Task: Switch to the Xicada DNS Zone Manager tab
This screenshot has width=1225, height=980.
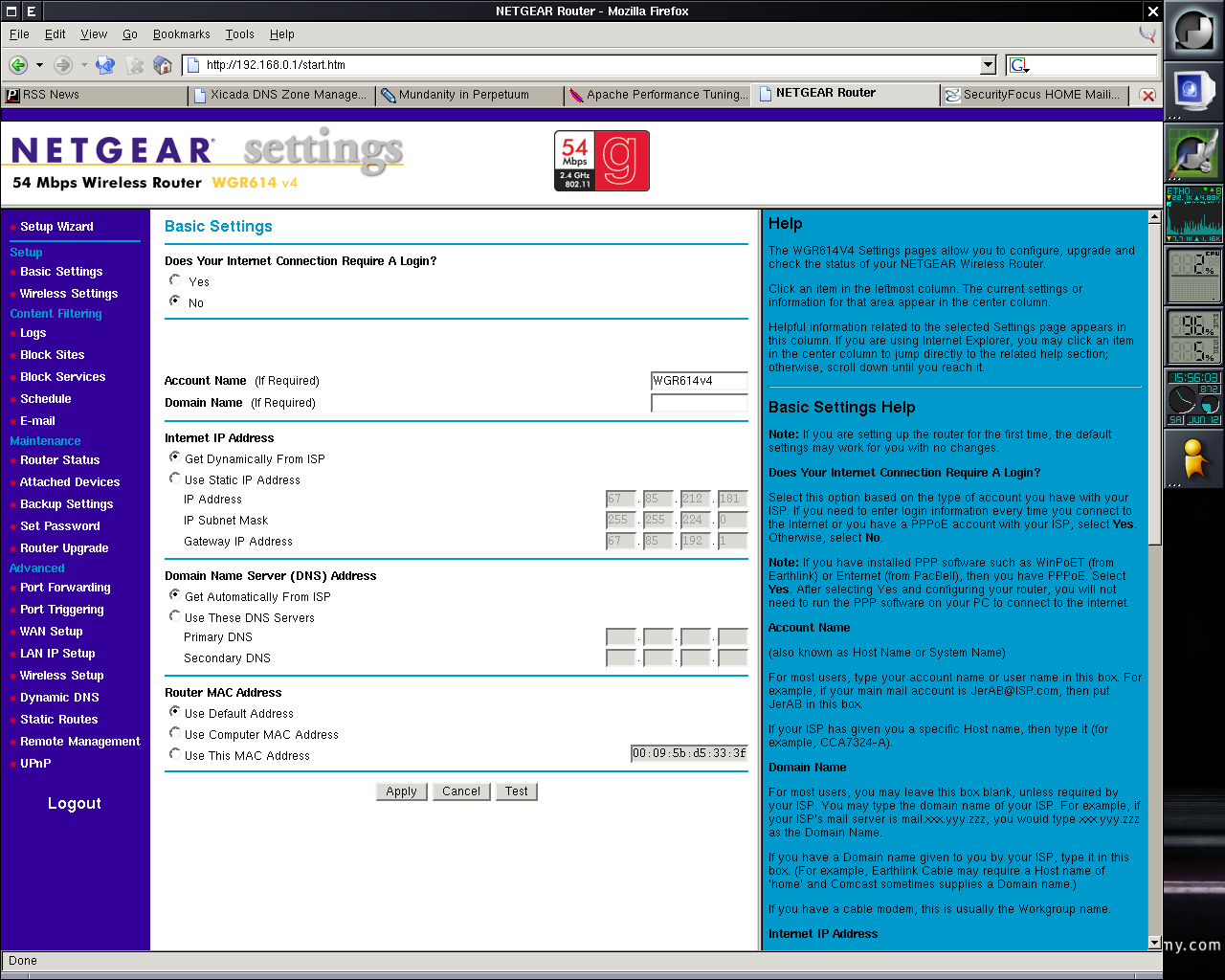Action: (x=281, y=95)
